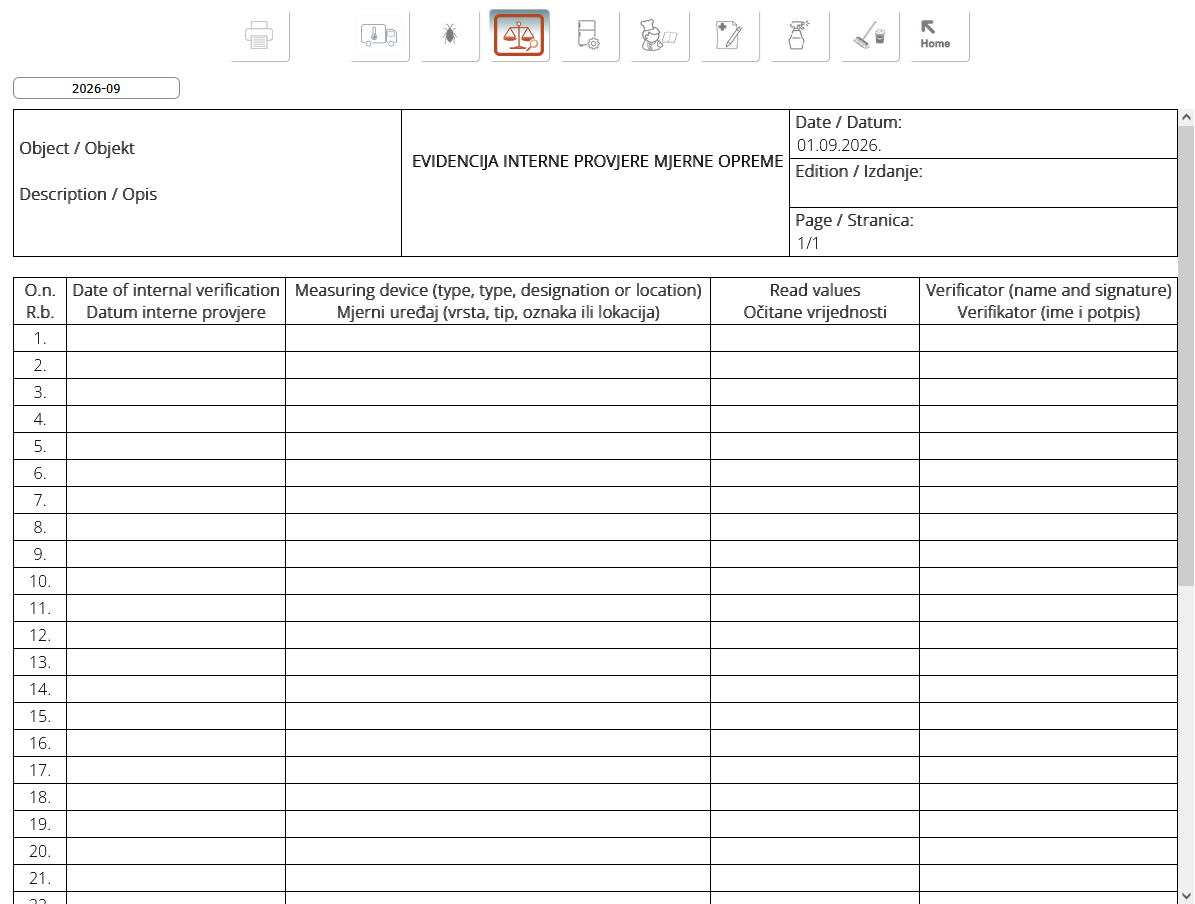Viewport: 1195px width, 904px height.
Task: Open the 2026-09 period selector
Action: point(96,88)
